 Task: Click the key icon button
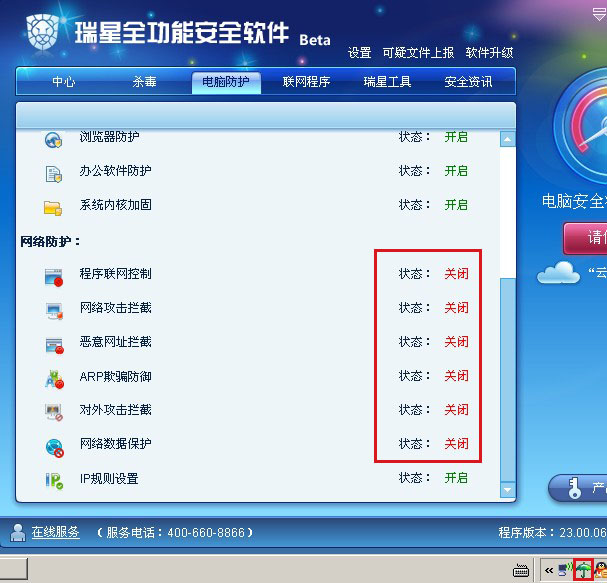tap(578, 488)
